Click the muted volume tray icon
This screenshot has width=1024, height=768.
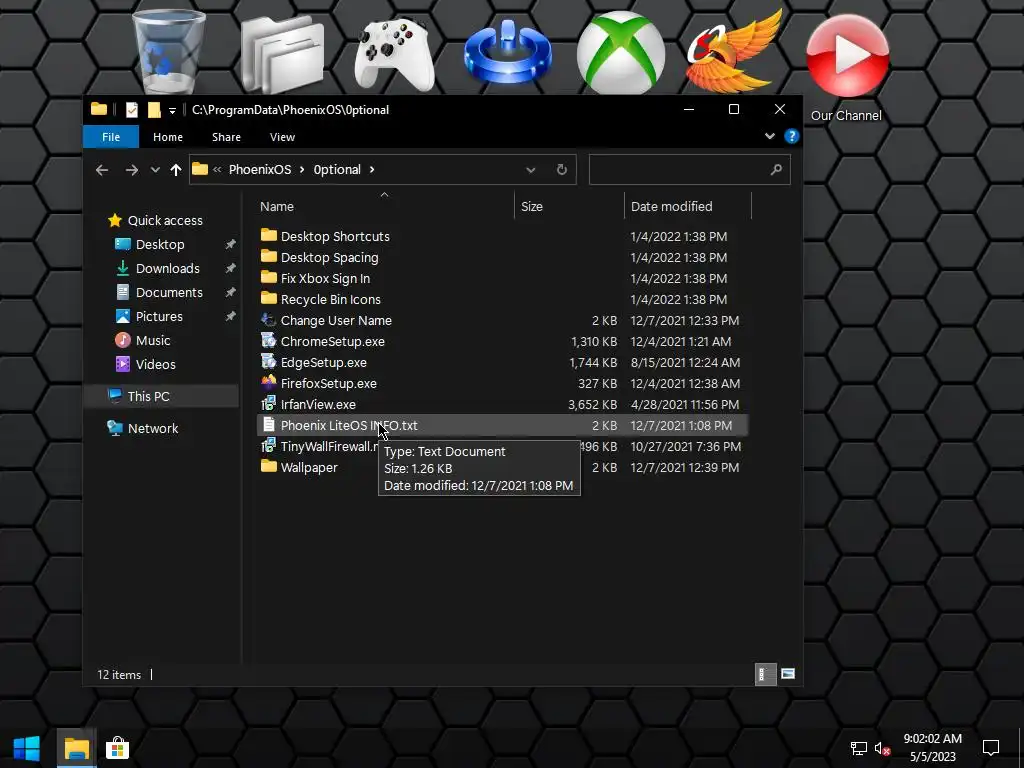pyautogui.click(x=882, y=748)
